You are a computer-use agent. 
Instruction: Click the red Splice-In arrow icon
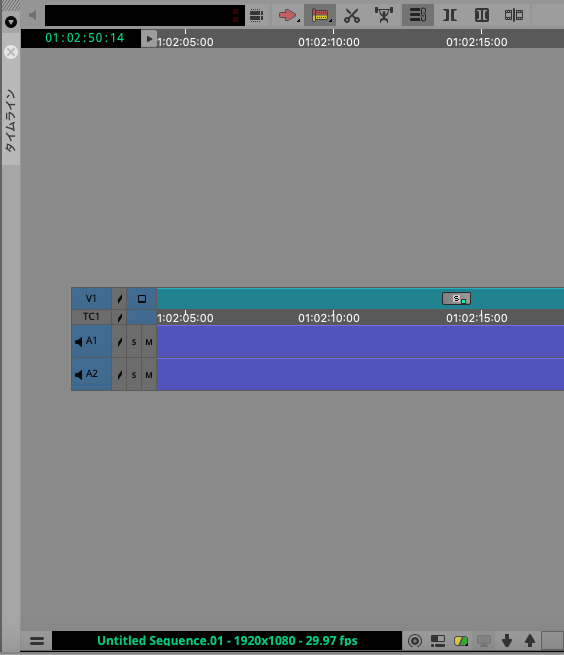[287, 15]
